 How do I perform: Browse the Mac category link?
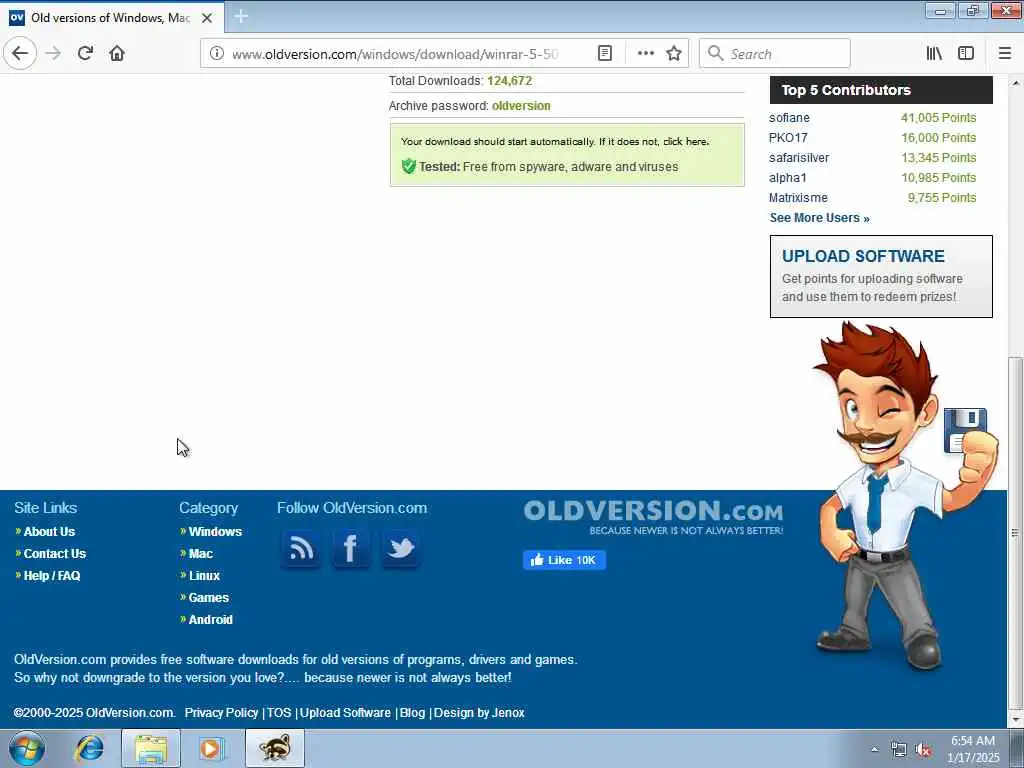tap(200, 554)
